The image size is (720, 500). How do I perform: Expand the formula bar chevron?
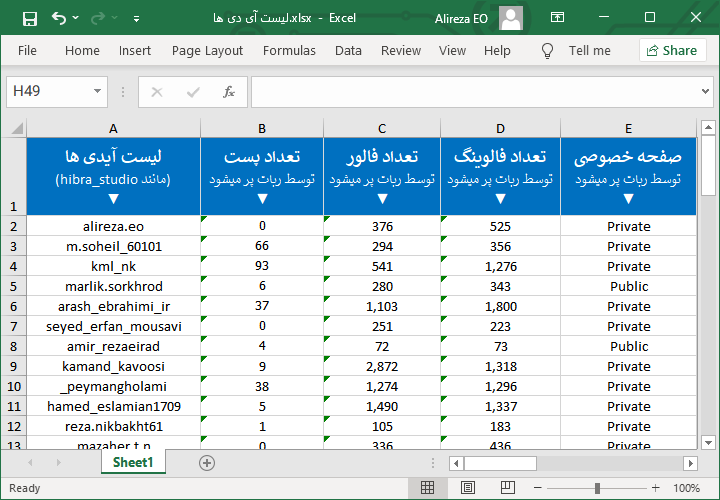[x=705, y=91]
